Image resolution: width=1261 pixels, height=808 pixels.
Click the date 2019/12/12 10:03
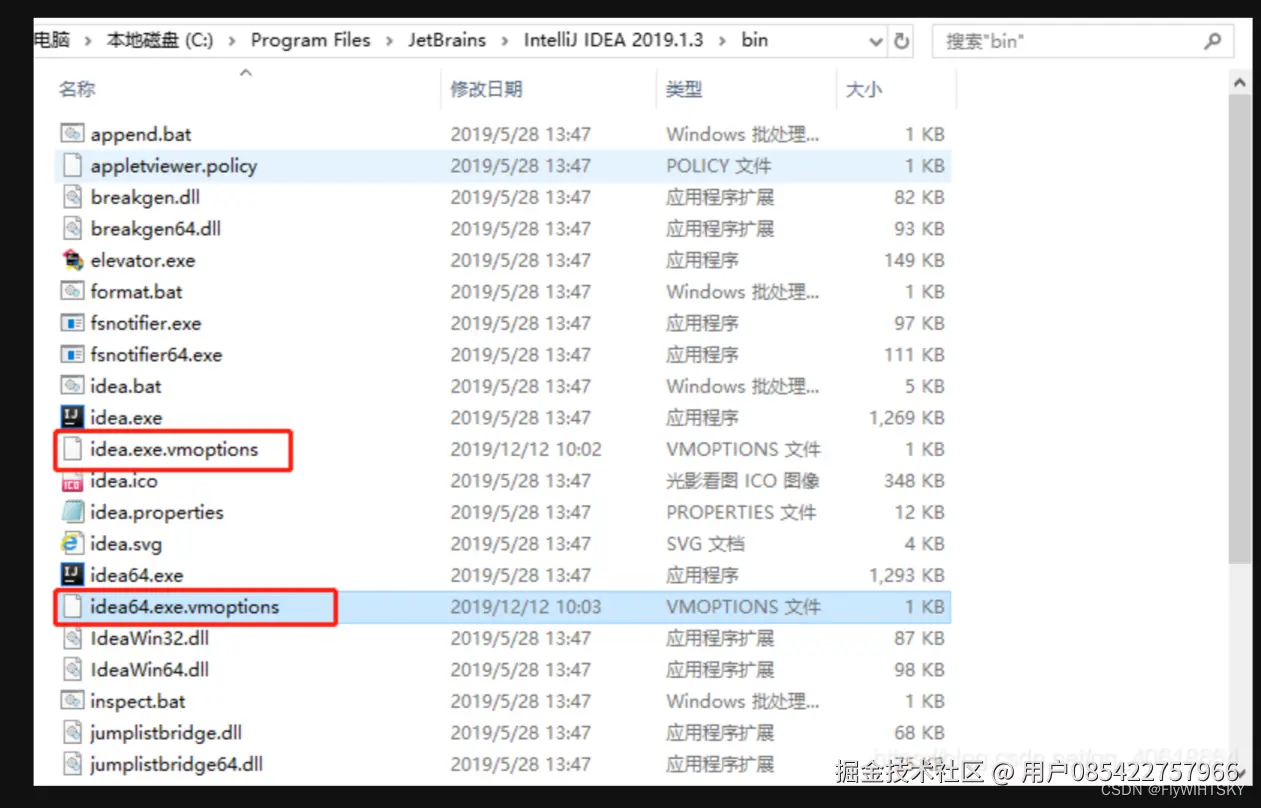pyautogui.click(x=526, y=607)
